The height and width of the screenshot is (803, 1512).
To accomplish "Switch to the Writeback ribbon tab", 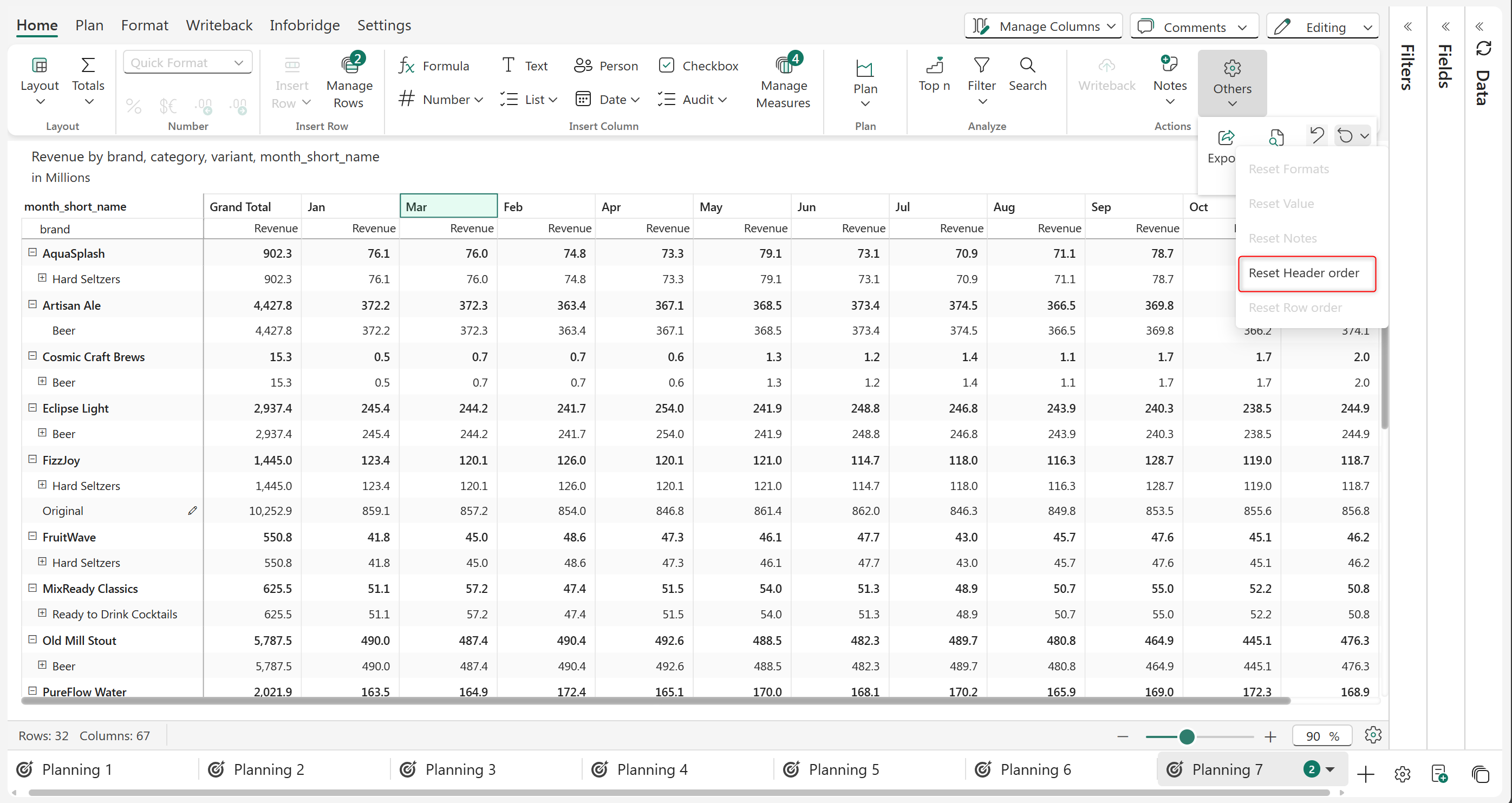I will (x=219, y=25).
